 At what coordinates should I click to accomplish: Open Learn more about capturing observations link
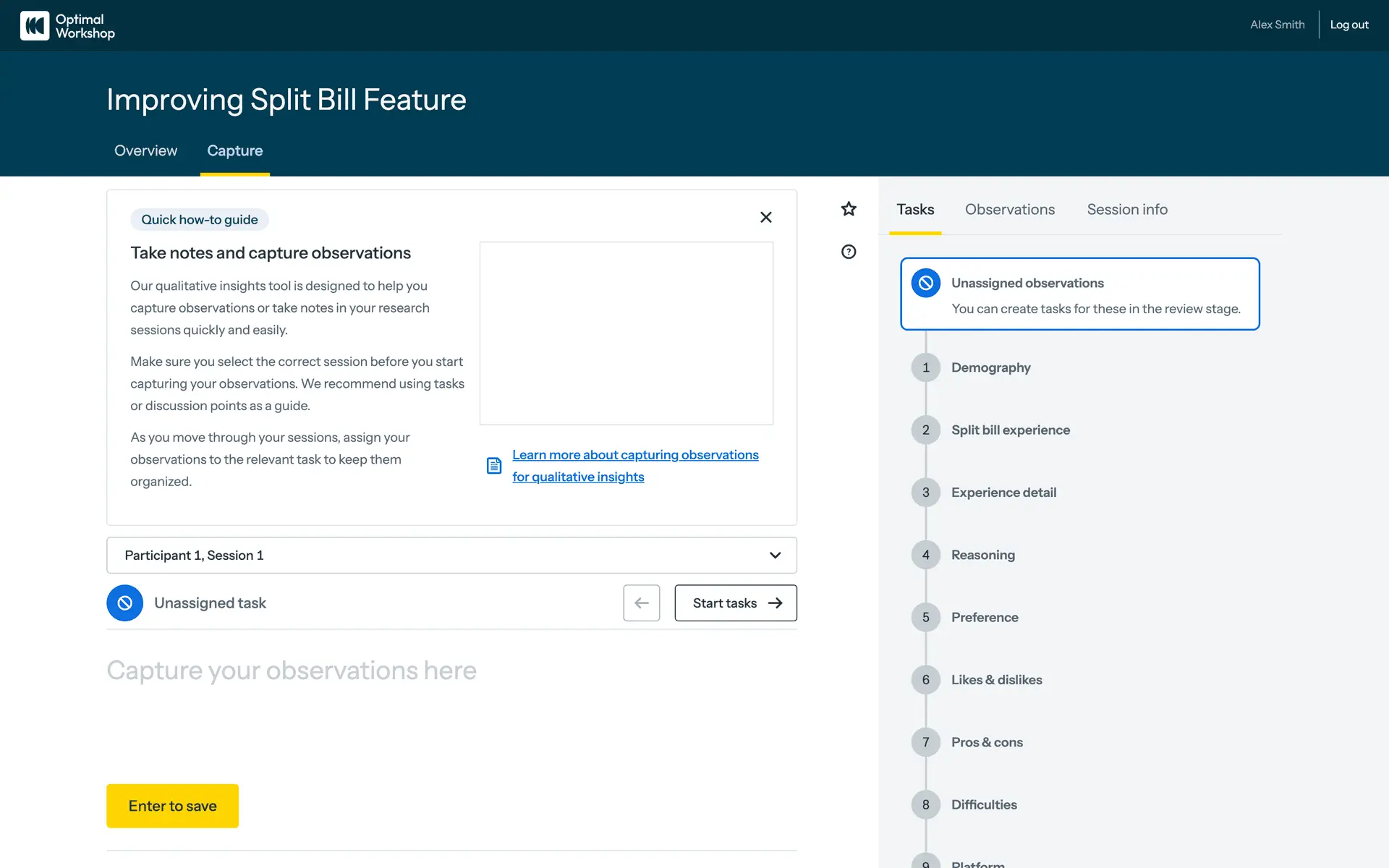(634, 455)
